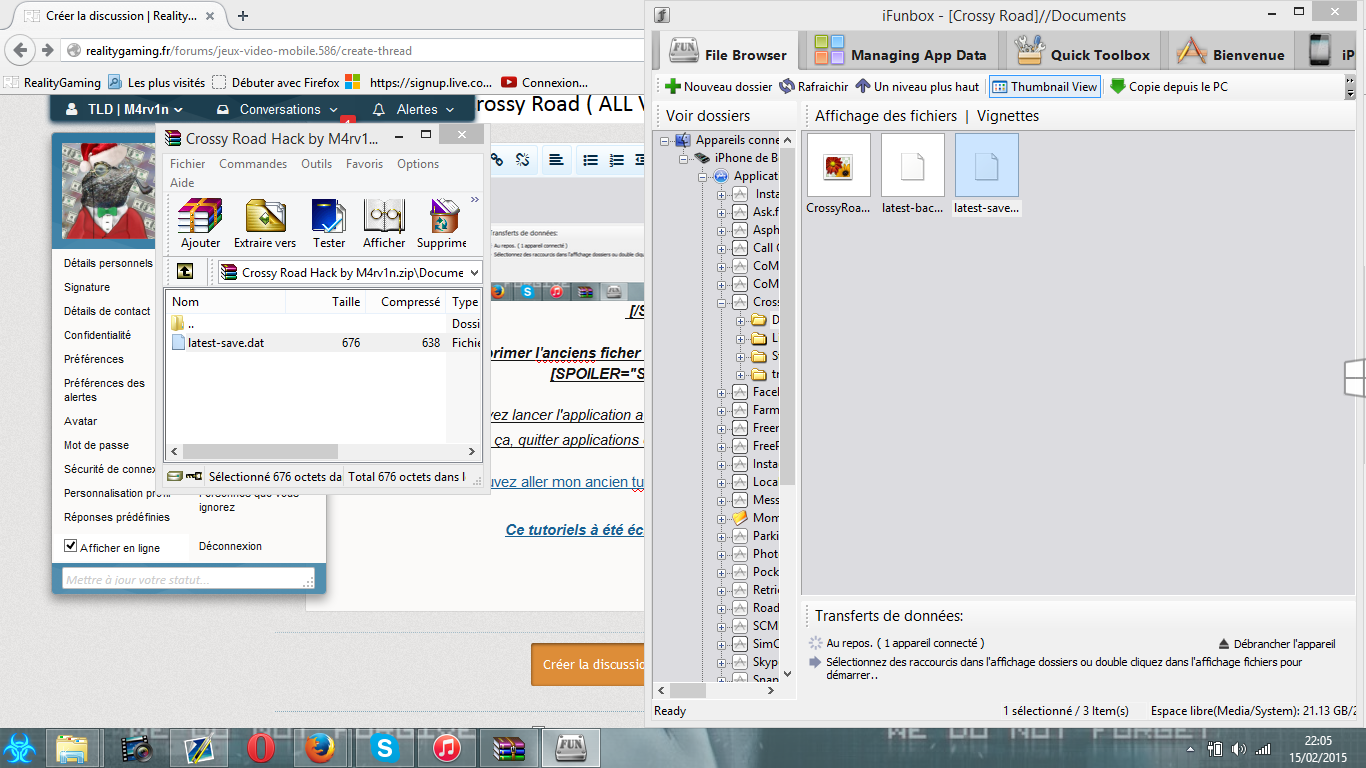Image resolution: width=1366 pixels, height=768 pixels.
Task: Open the RealityGaming bookmark
Action: (52, 83)
